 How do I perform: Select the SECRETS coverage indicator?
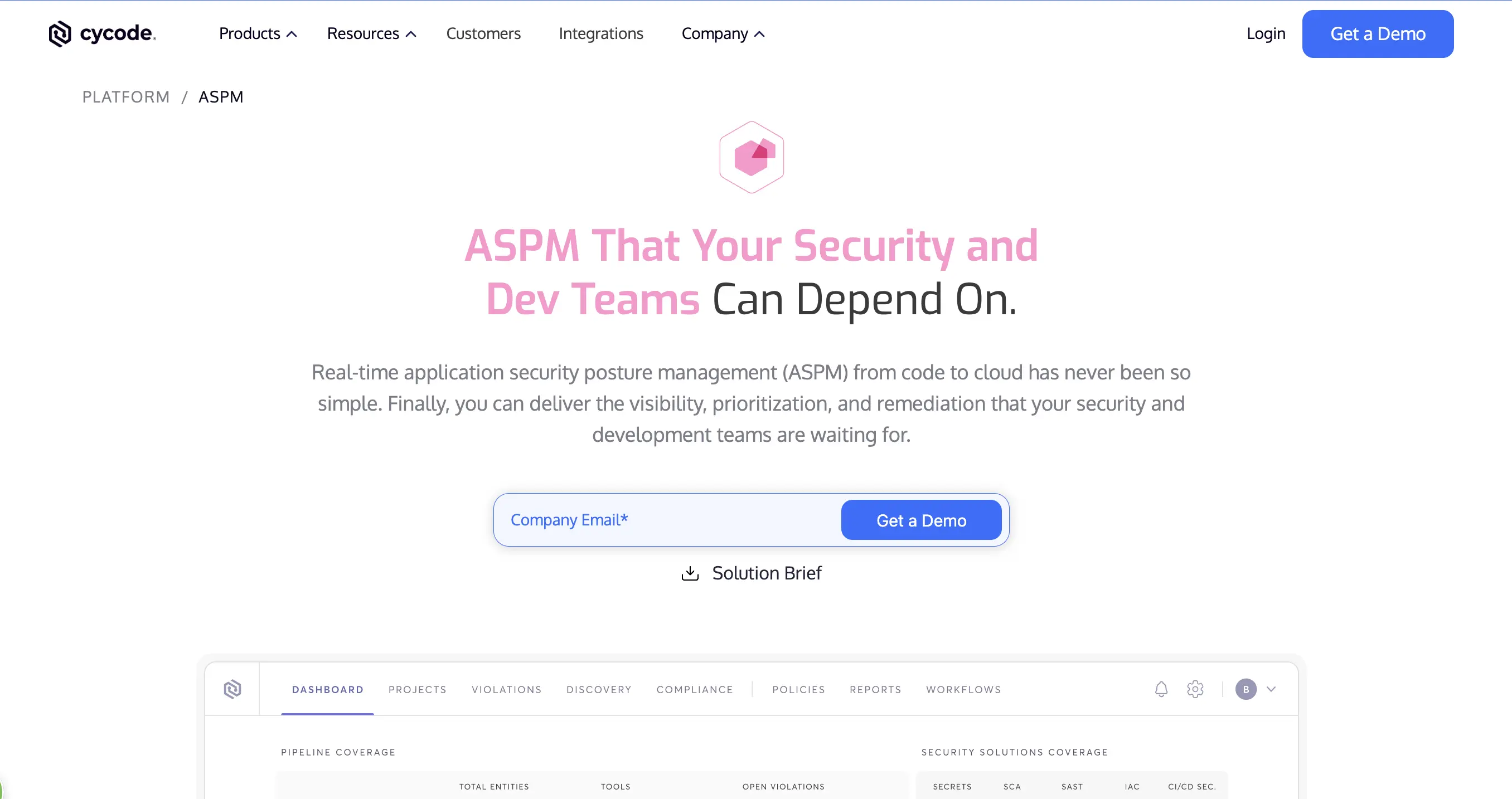tap(952, 786)
